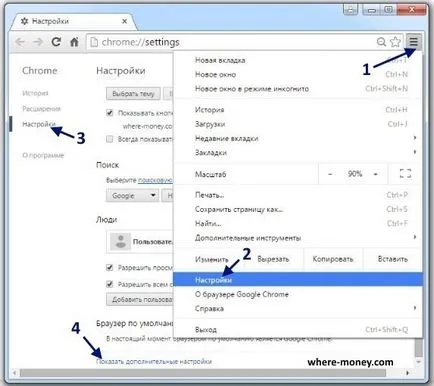434x386 pixels.
Task: Go to the home page icon
Action: (x=74, y=42)
